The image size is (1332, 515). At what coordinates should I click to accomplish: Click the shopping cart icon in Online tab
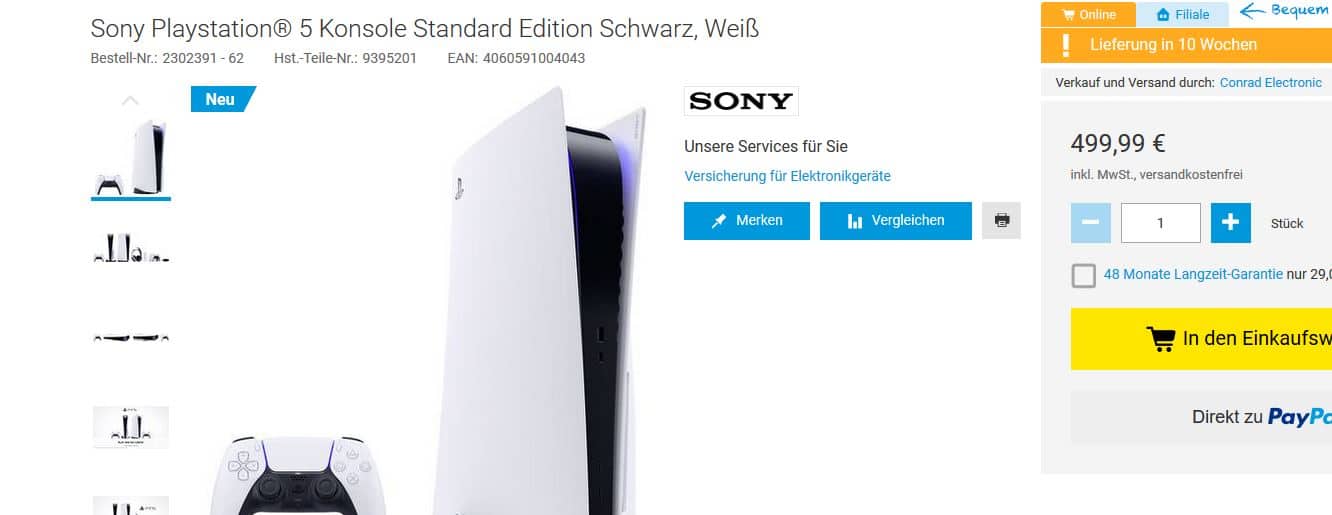click(x=1069, y=15)
